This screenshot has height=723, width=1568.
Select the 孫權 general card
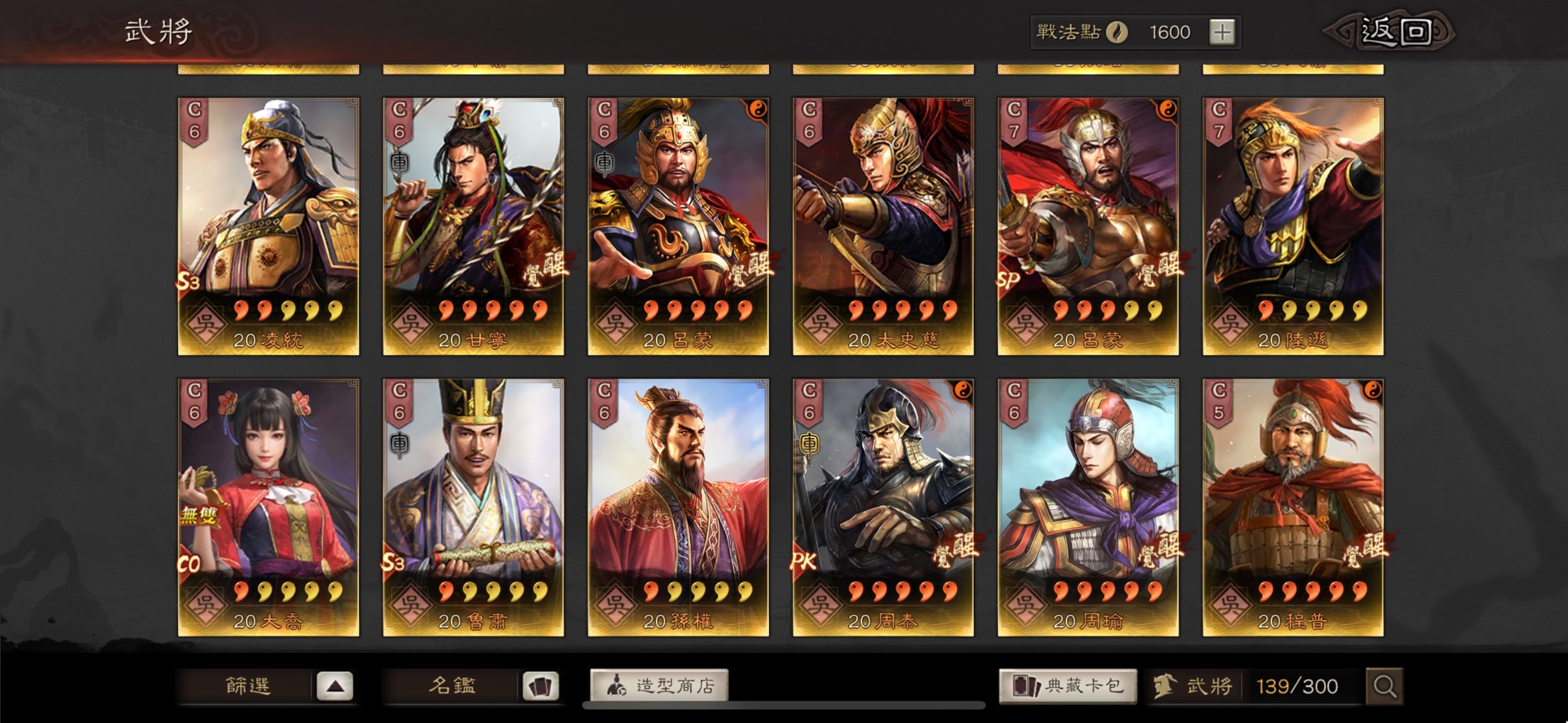tap(678, 508)
